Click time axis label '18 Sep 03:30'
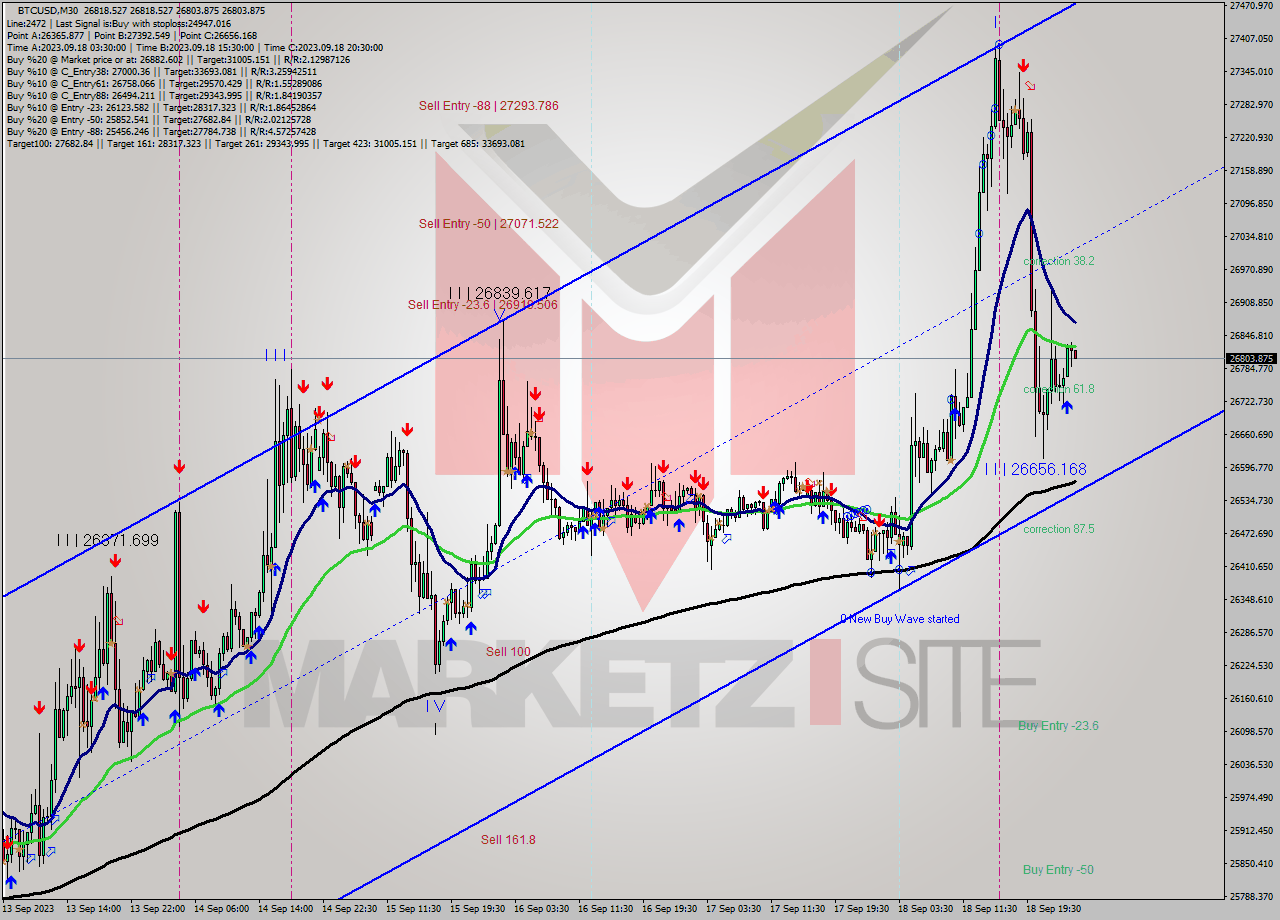The width and height of the screenshot is (1280, 920). pos(926,909)
